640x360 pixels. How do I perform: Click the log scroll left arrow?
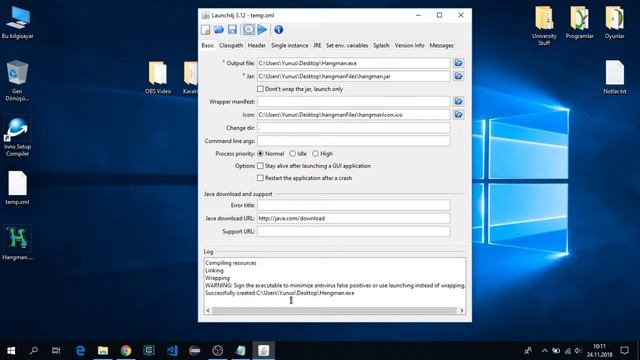point(208,311)
